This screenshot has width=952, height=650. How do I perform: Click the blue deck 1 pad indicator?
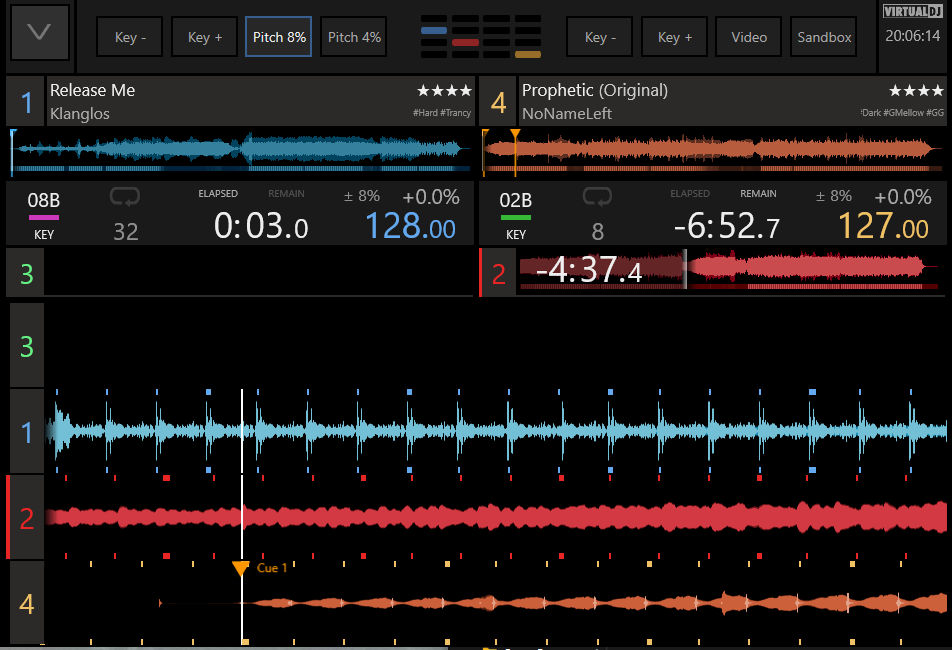pyautogui.click(x=434, y=30)
